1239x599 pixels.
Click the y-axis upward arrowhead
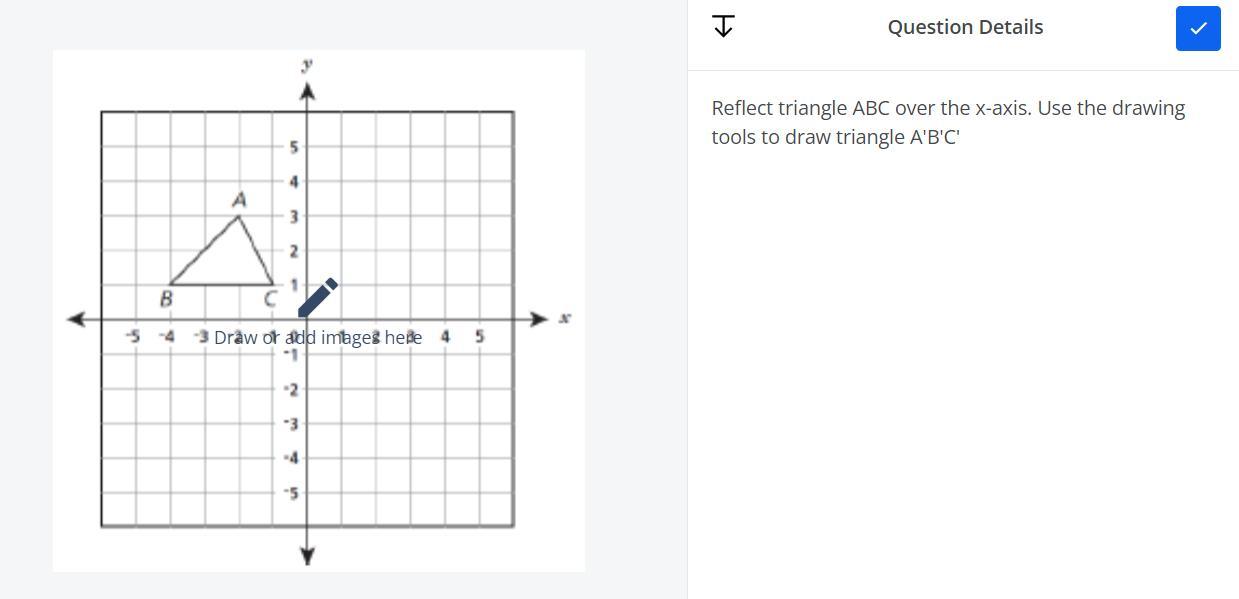click(307, 93)
